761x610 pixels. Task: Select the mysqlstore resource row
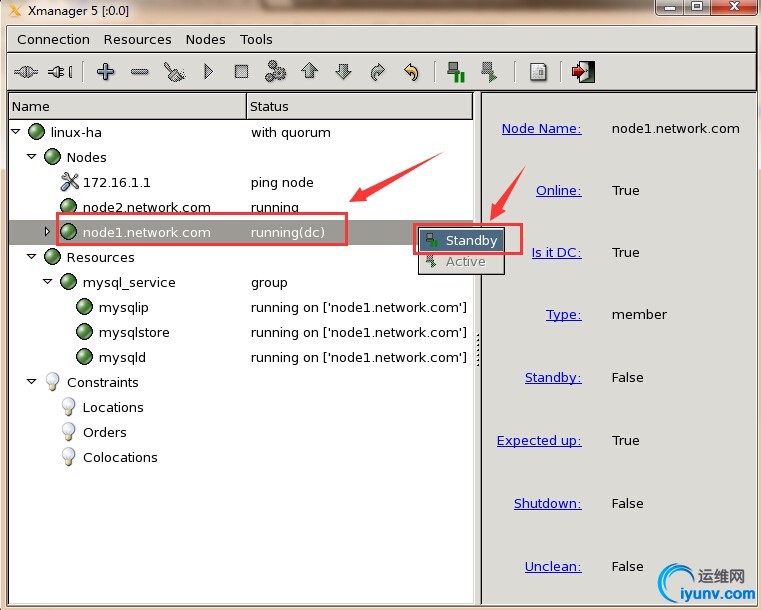coord(241,332)
